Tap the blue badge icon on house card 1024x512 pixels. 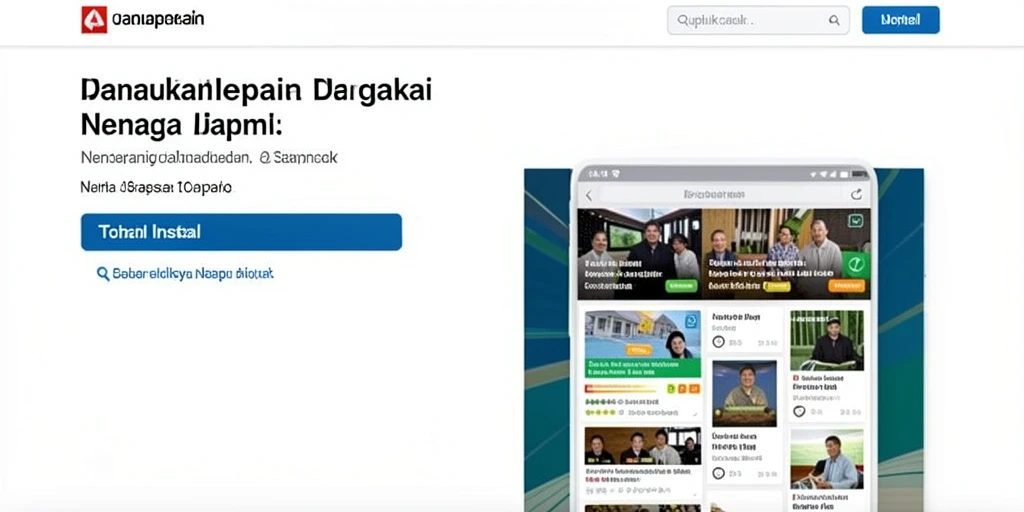tap(691, 320)
